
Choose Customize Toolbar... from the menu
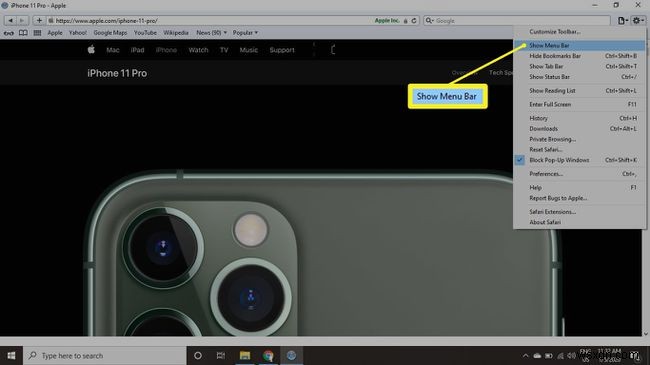click(580, 32)
